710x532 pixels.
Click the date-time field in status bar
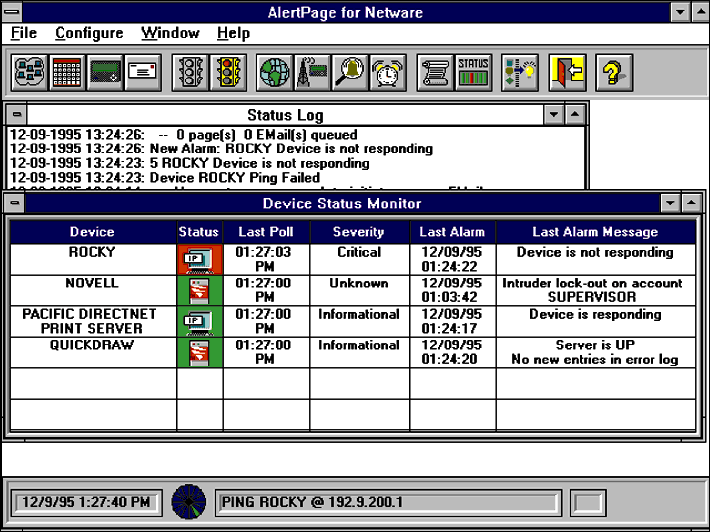pyautogui.click(x=86, y=502)
